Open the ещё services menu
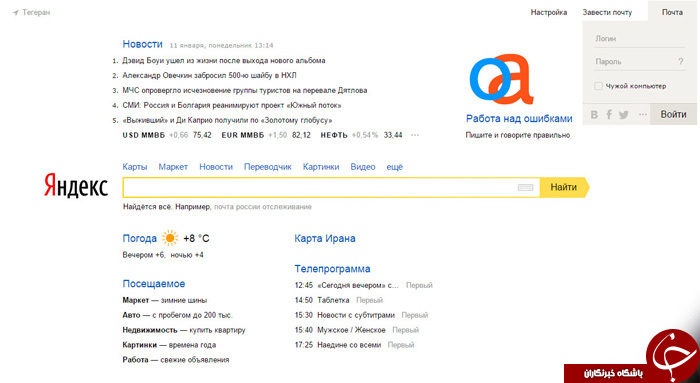This screenshot has width=700, height=383. (395, 167)
